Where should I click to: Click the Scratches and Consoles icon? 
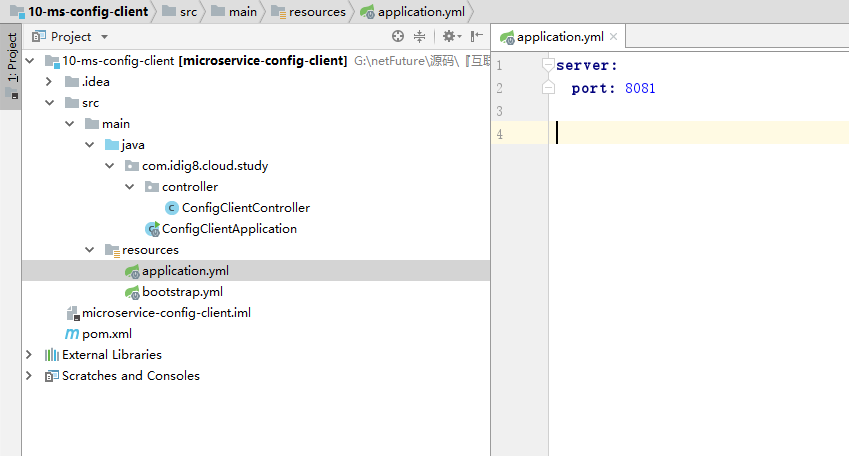point(51,376)
